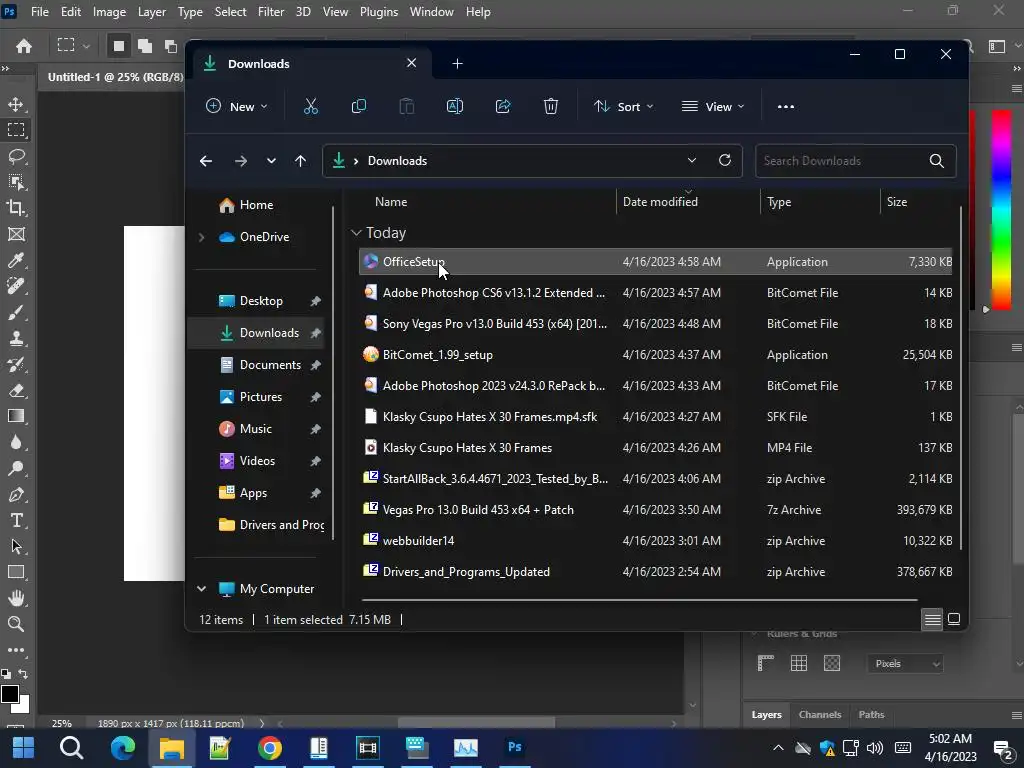Open the Filter menu in Photoshop
The width and height of the screenshot is (1024, 768).
271,12
